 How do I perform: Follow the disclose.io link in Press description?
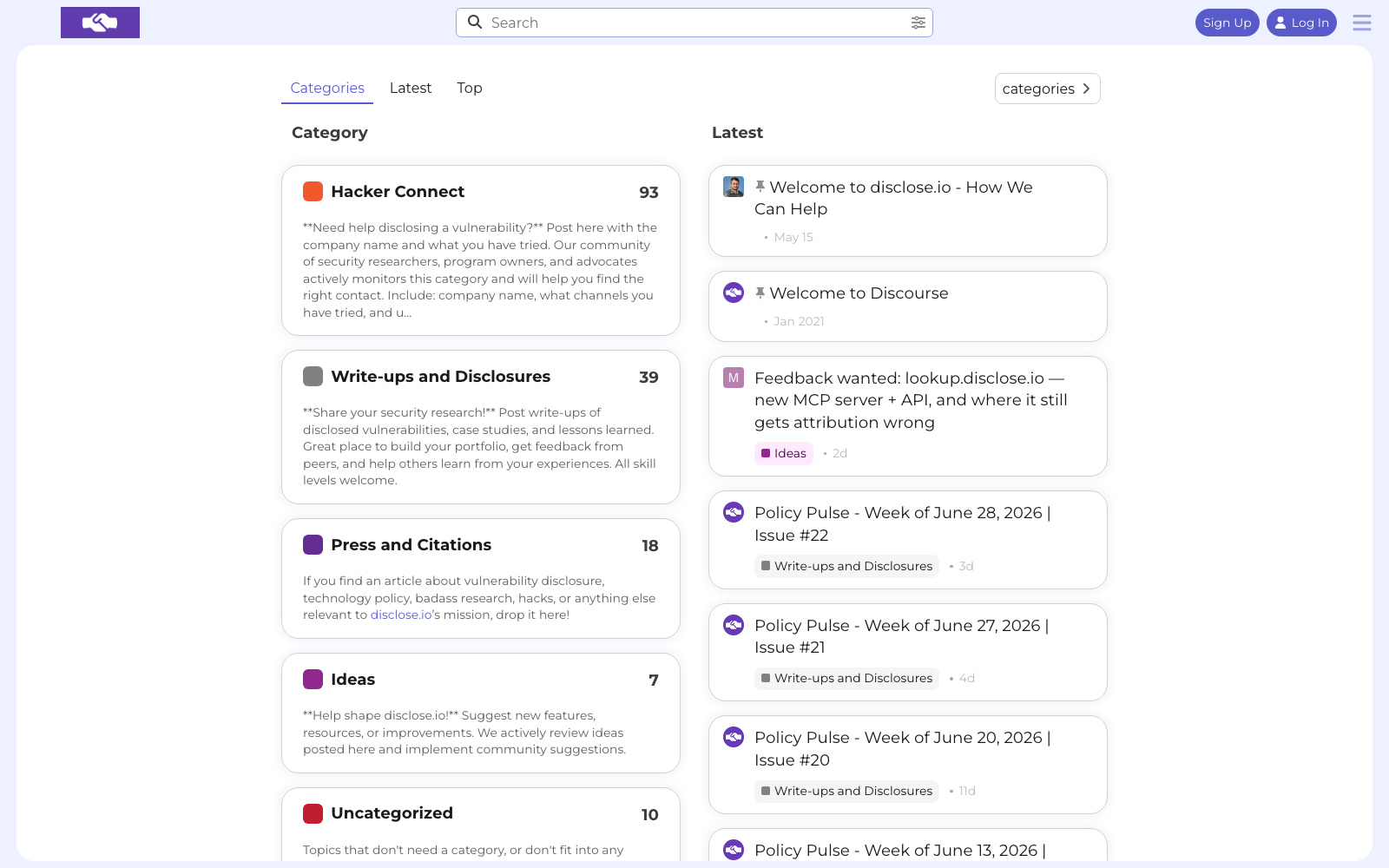(401, 615)
